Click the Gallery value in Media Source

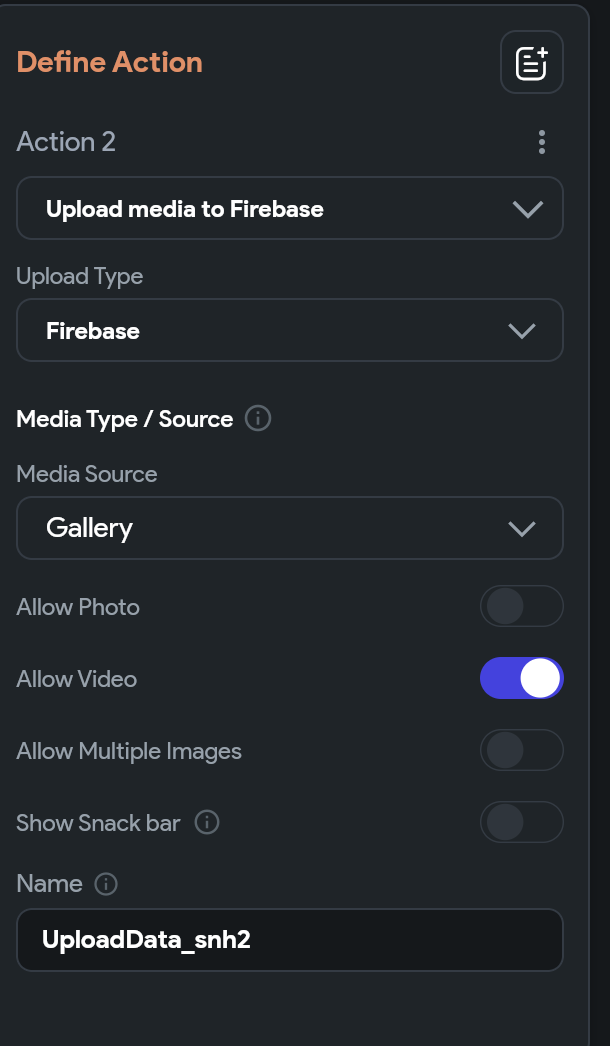pyautogui.click(x=89, y=528)
